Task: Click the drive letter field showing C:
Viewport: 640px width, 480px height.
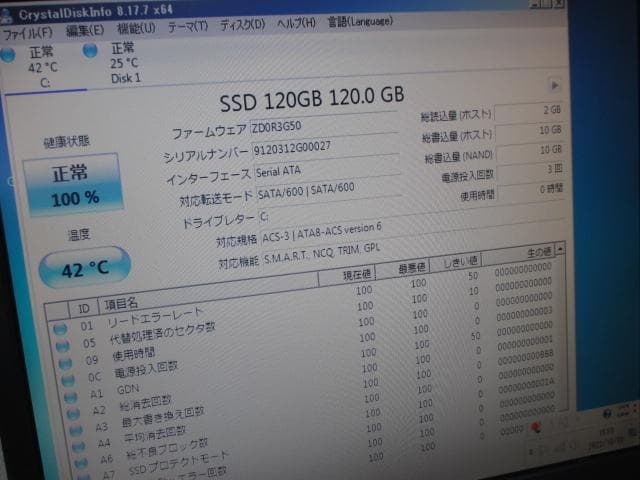Action: [330, 210]
